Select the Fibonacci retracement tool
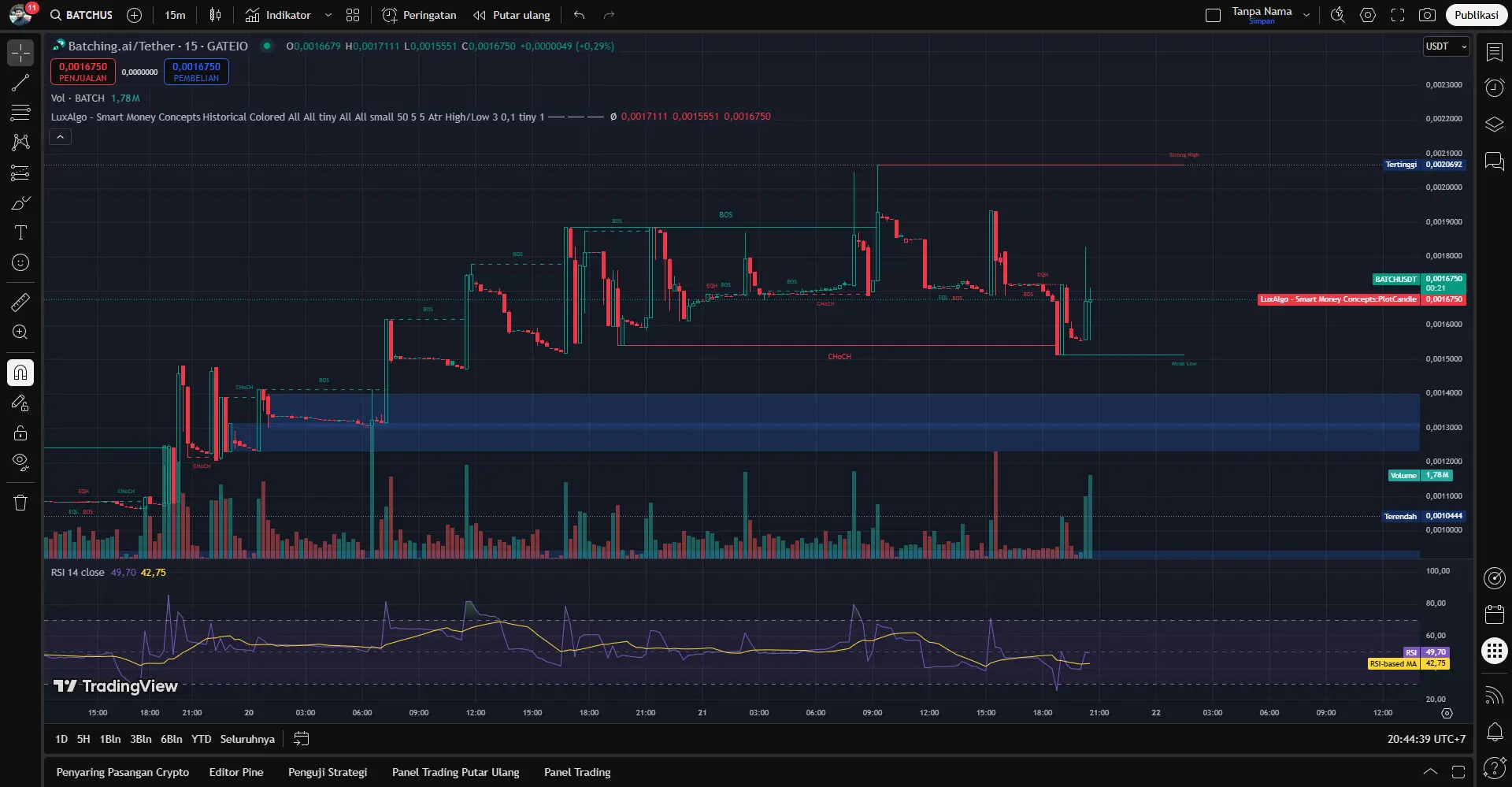This screenshot has height=787, width=1512. click(x=20, y=113)
